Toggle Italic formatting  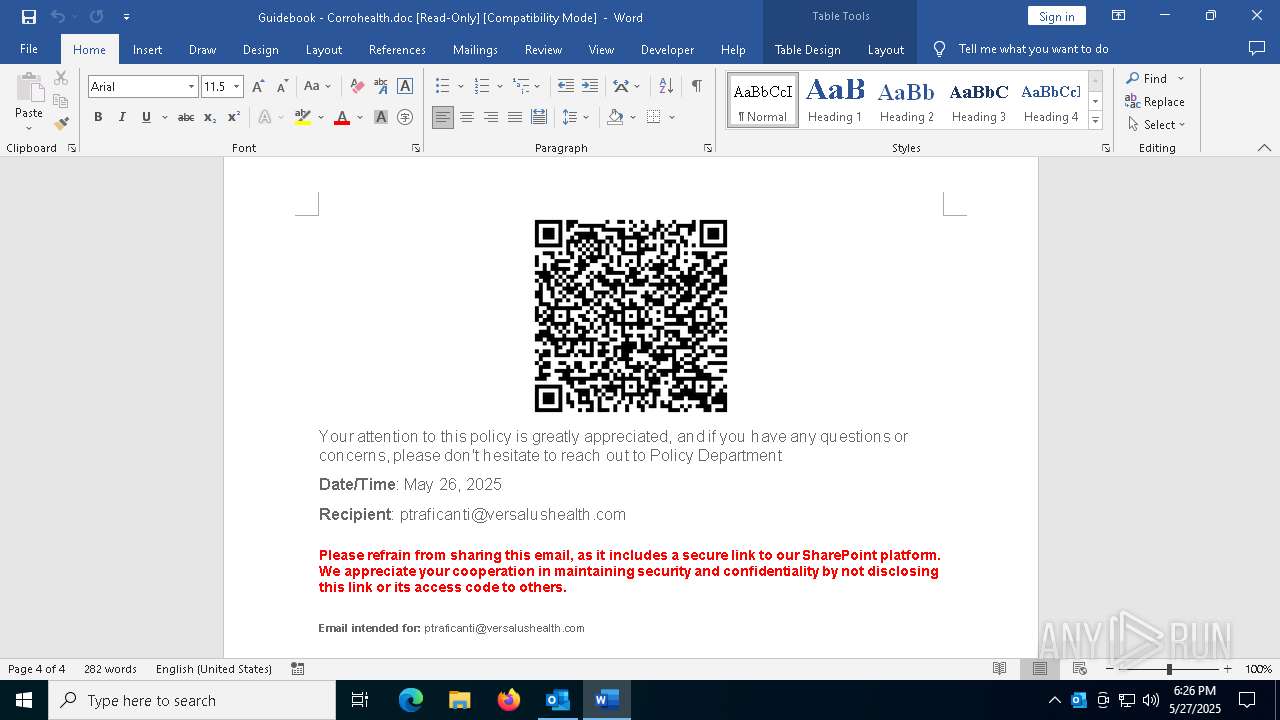(122, 117)
